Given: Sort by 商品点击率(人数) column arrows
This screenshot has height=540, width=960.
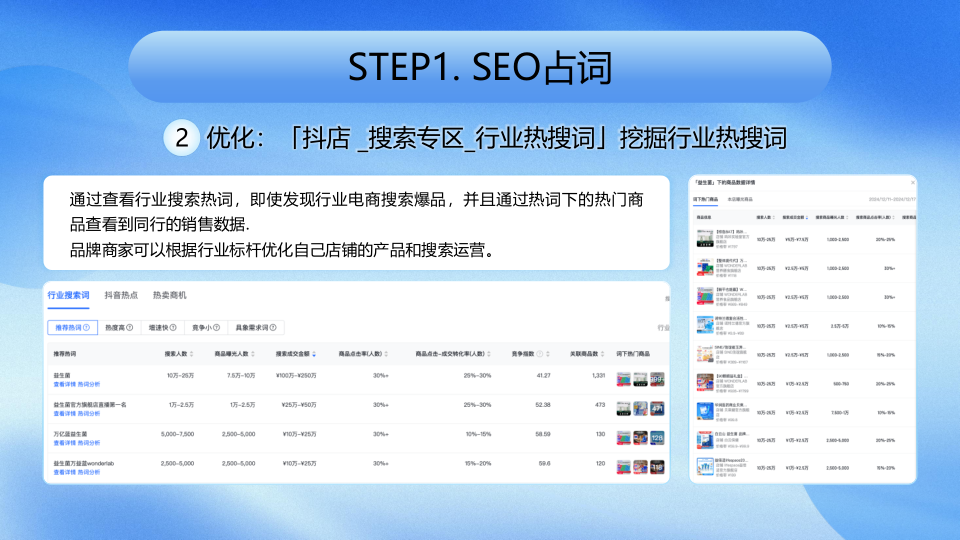Looking at the screenshot, I should click(386, 354).
